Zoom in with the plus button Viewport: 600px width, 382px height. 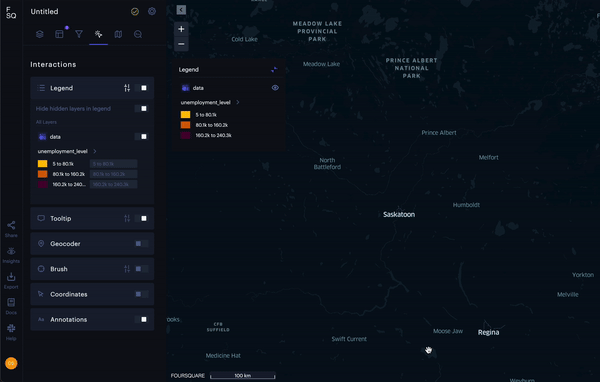point(181,29)
